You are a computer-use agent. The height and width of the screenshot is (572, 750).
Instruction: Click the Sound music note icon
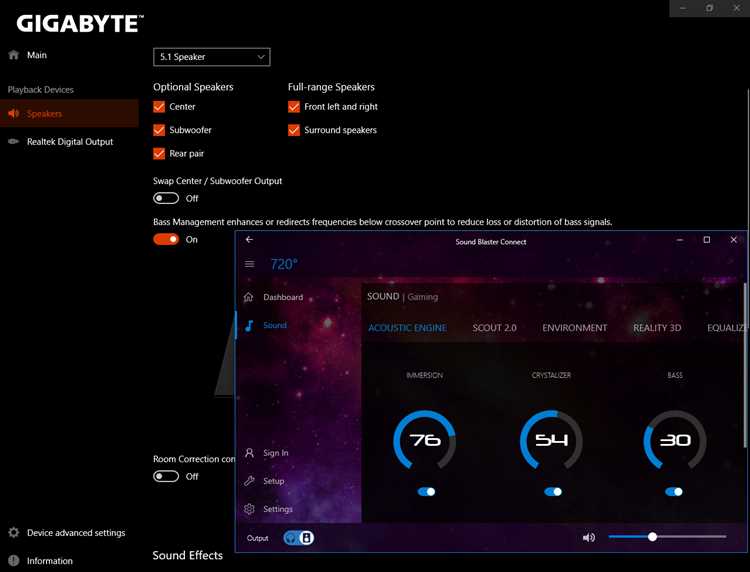(x=249, y=326)
